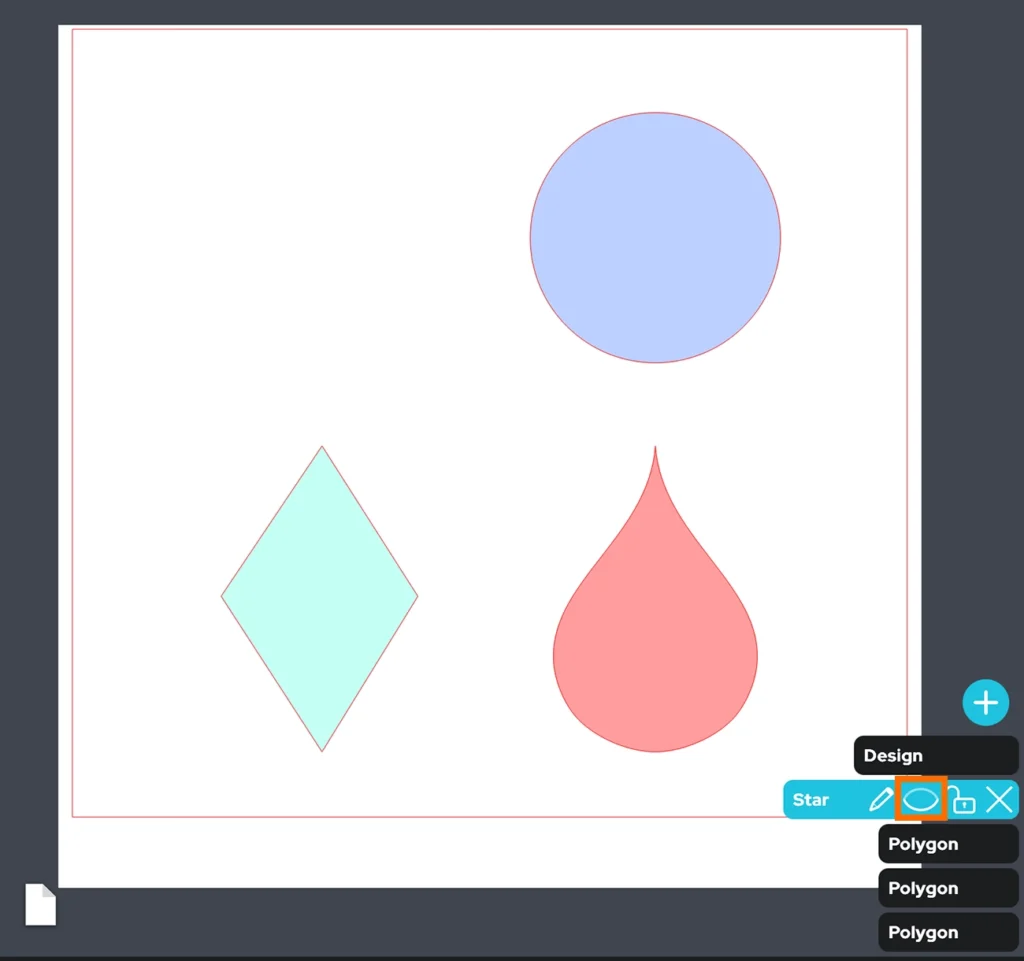The height and width of the screenshot is (961, 1024).
Task: Select the bottom Polygon layer
Action: (946, 932)
